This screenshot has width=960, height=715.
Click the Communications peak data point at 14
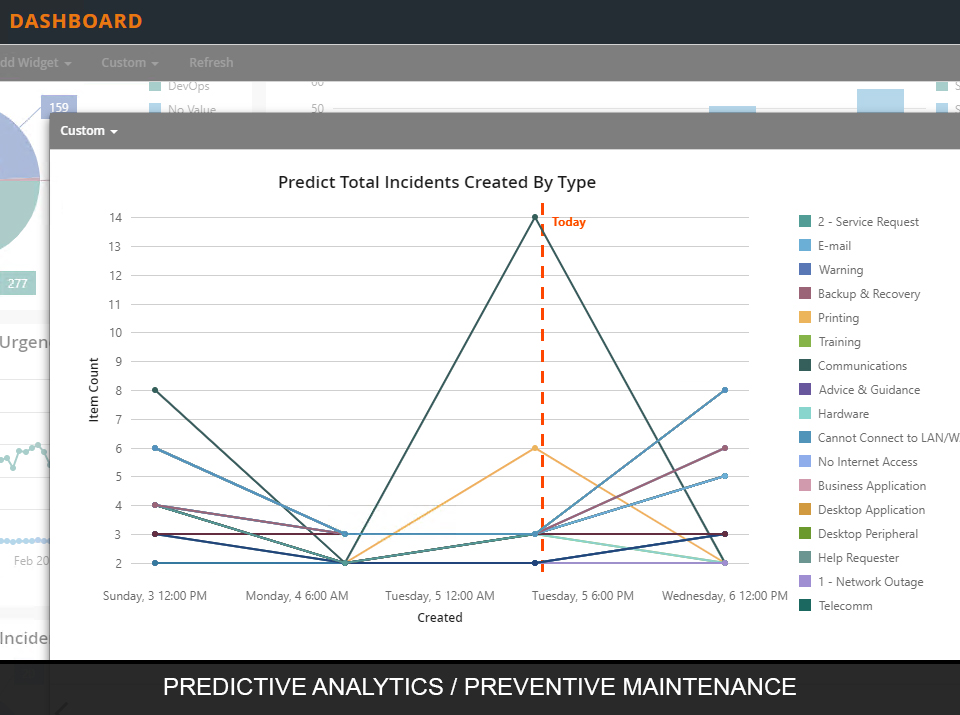tap(535, 217)
